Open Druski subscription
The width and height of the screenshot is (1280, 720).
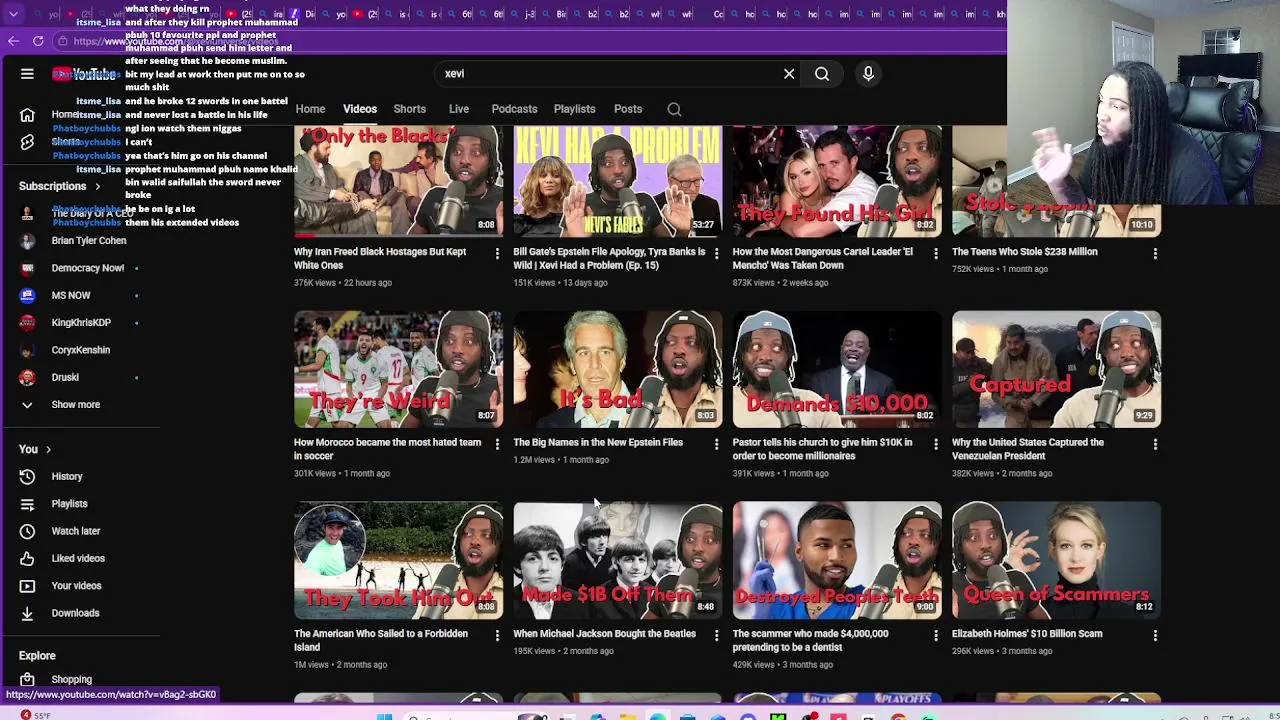[65, 378]
